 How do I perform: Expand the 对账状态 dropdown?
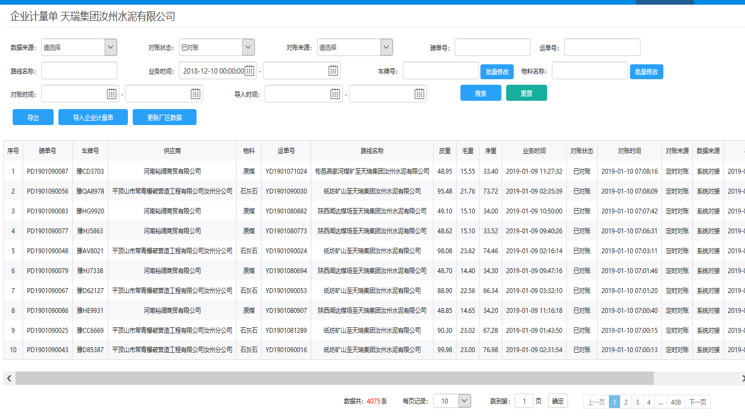[248, 47]
